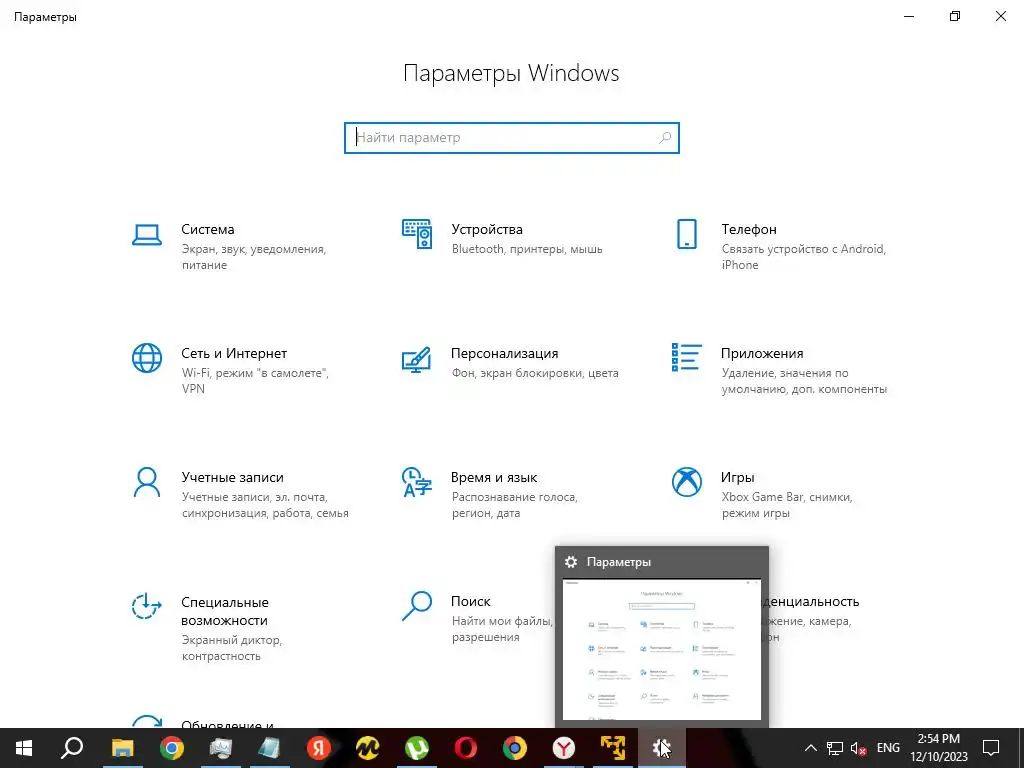The image size is (1024, 768).
Task: Show hidden tray icons chevron
Action: (x=810, y=748)
